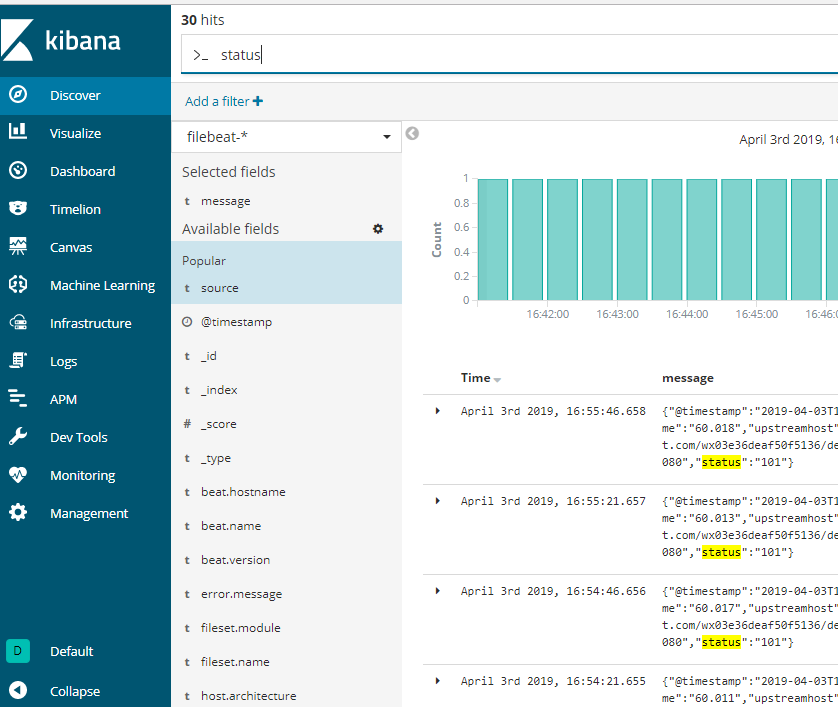Open Dev Tools wrench icon
The width and height of the screenshot is (838, 707).
click(18, 436)
